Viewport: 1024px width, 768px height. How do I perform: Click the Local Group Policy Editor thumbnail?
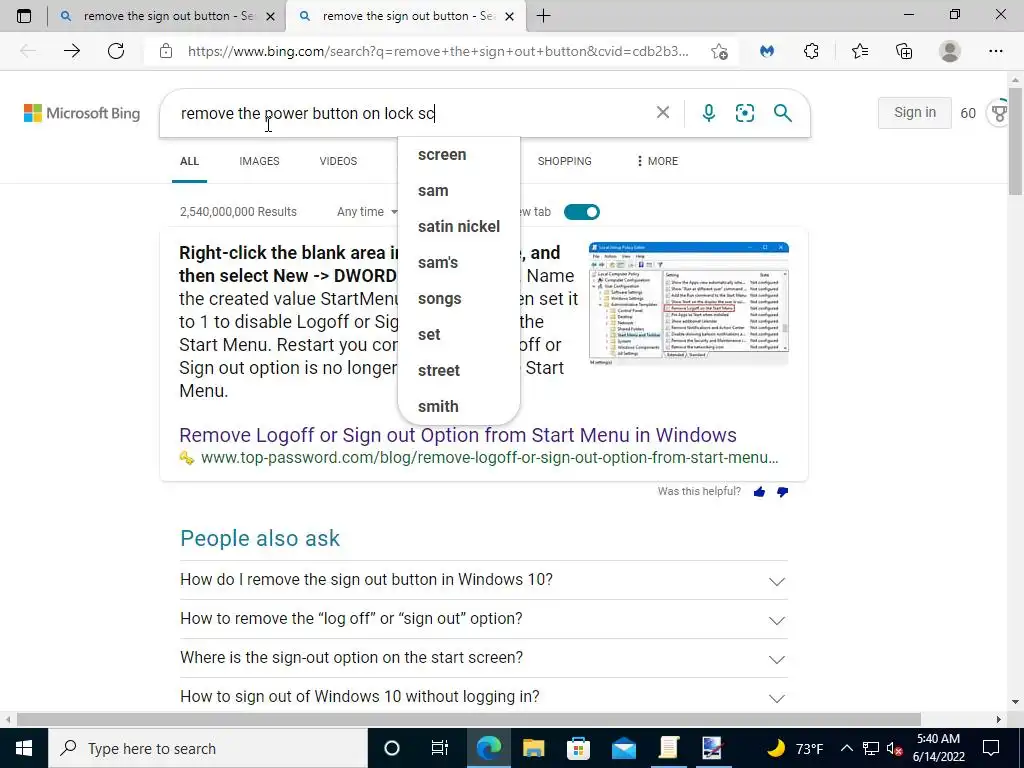click(688, 304)
